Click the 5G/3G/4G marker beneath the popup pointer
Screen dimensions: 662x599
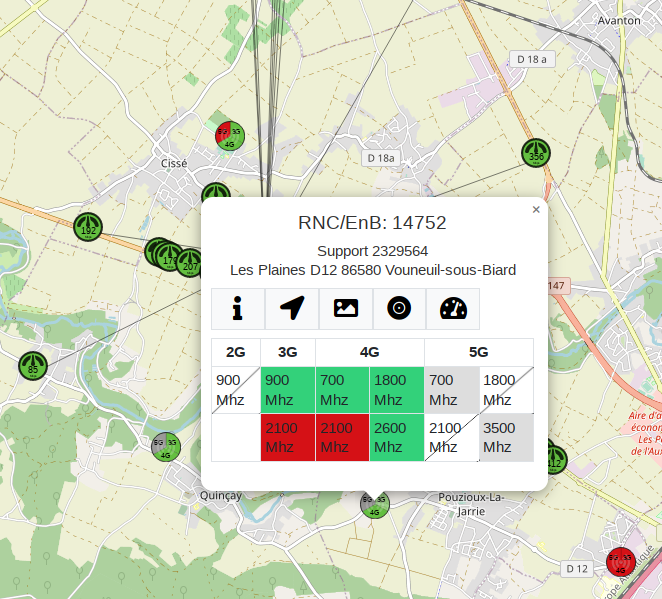coord(374,505)
